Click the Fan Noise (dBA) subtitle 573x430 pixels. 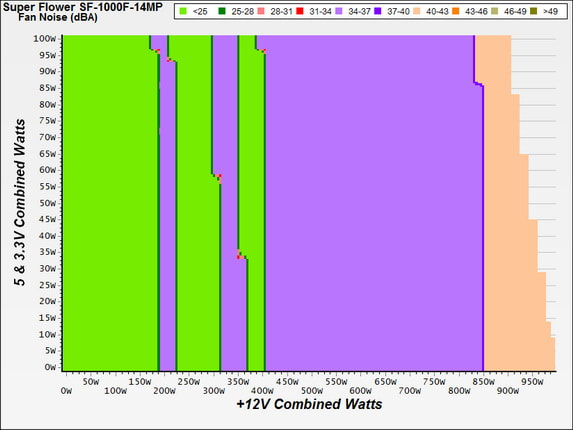click(58, 17)
